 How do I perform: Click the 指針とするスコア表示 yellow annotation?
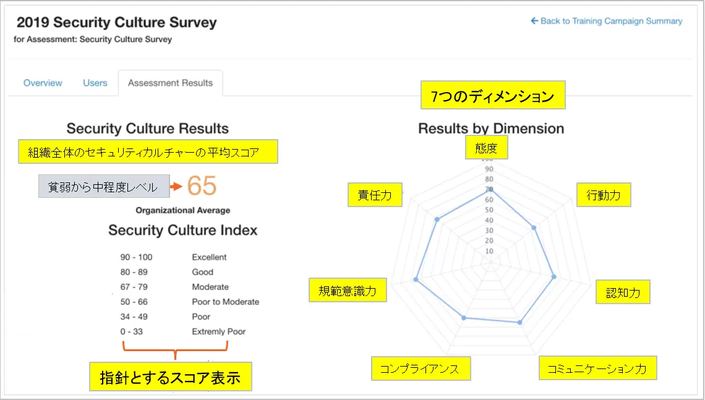[x=170, y=377]
